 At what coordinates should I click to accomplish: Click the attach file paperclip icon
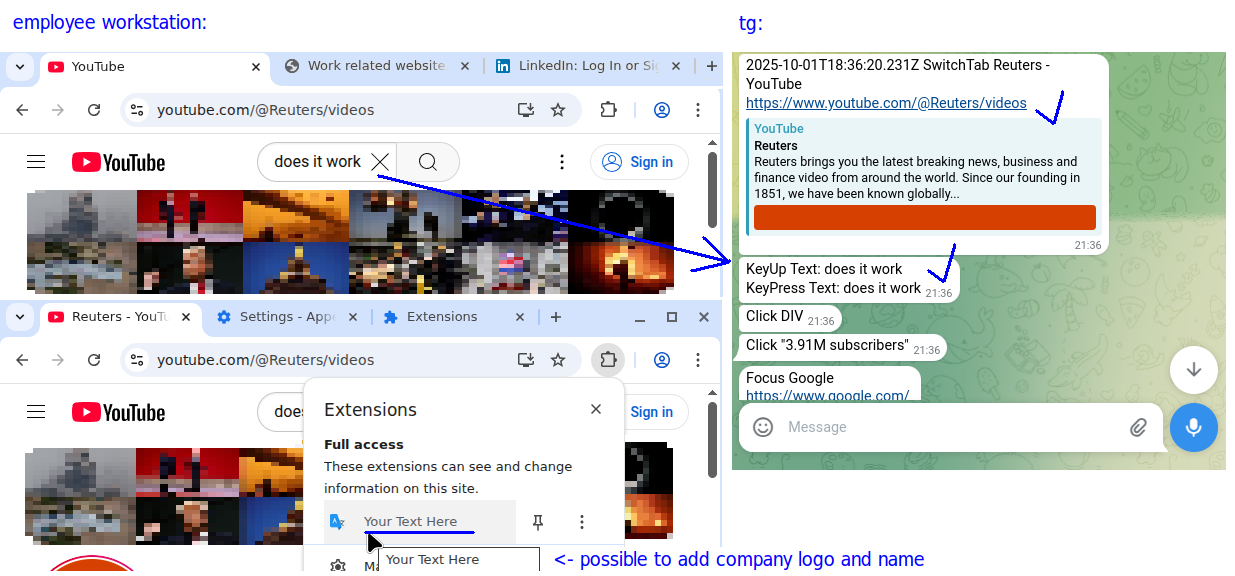tap(1138, 427)
